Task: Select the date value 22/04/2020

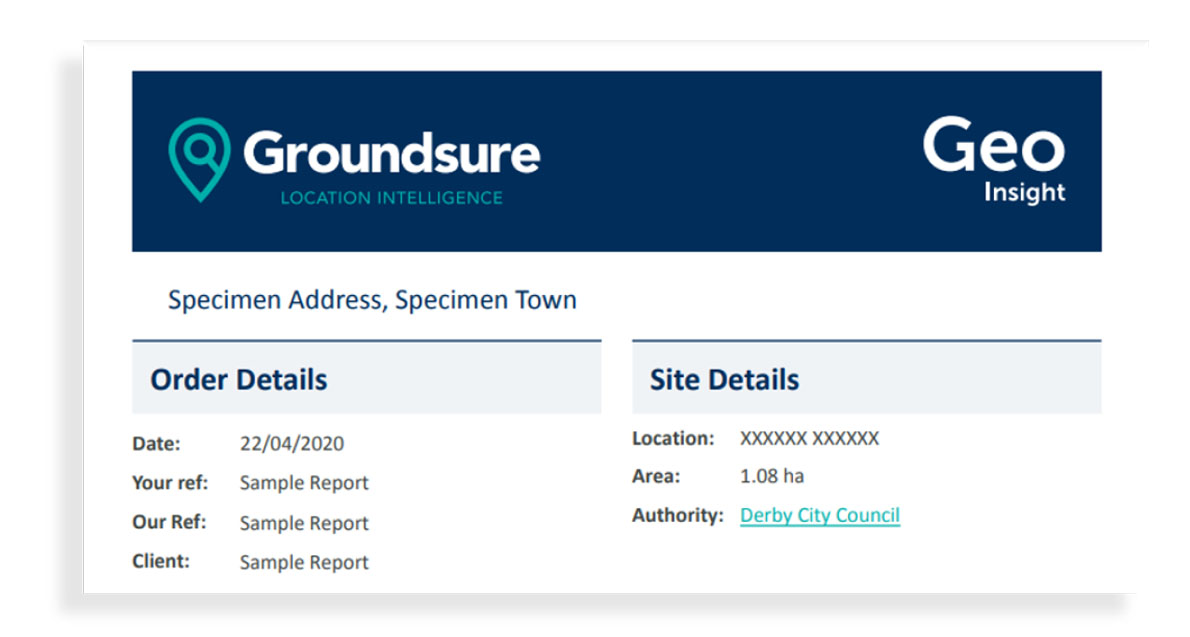Action: pos(292,443)
